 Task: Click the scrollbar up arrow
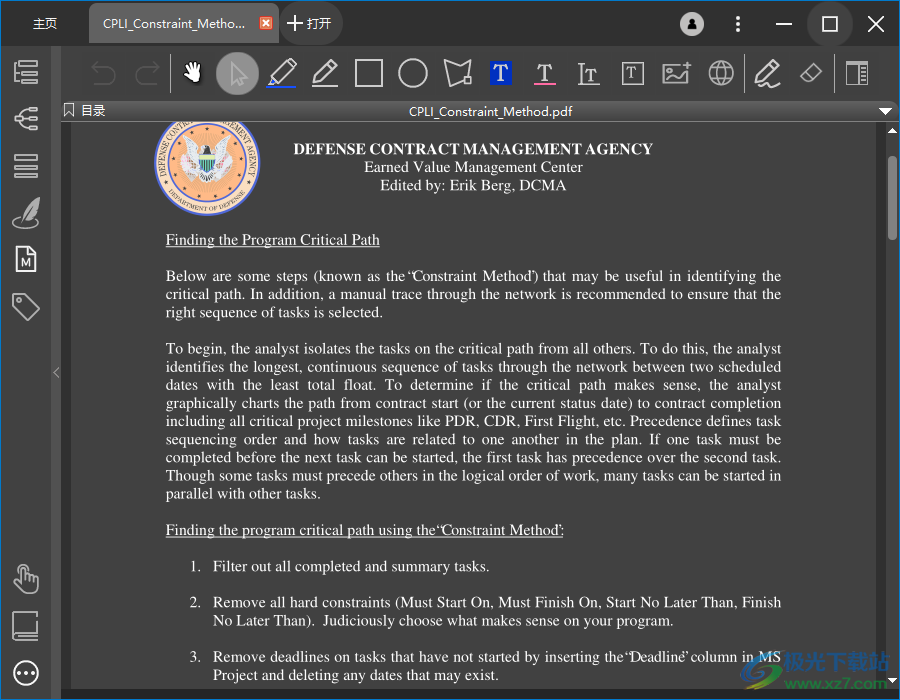click(x=892, y=131)
